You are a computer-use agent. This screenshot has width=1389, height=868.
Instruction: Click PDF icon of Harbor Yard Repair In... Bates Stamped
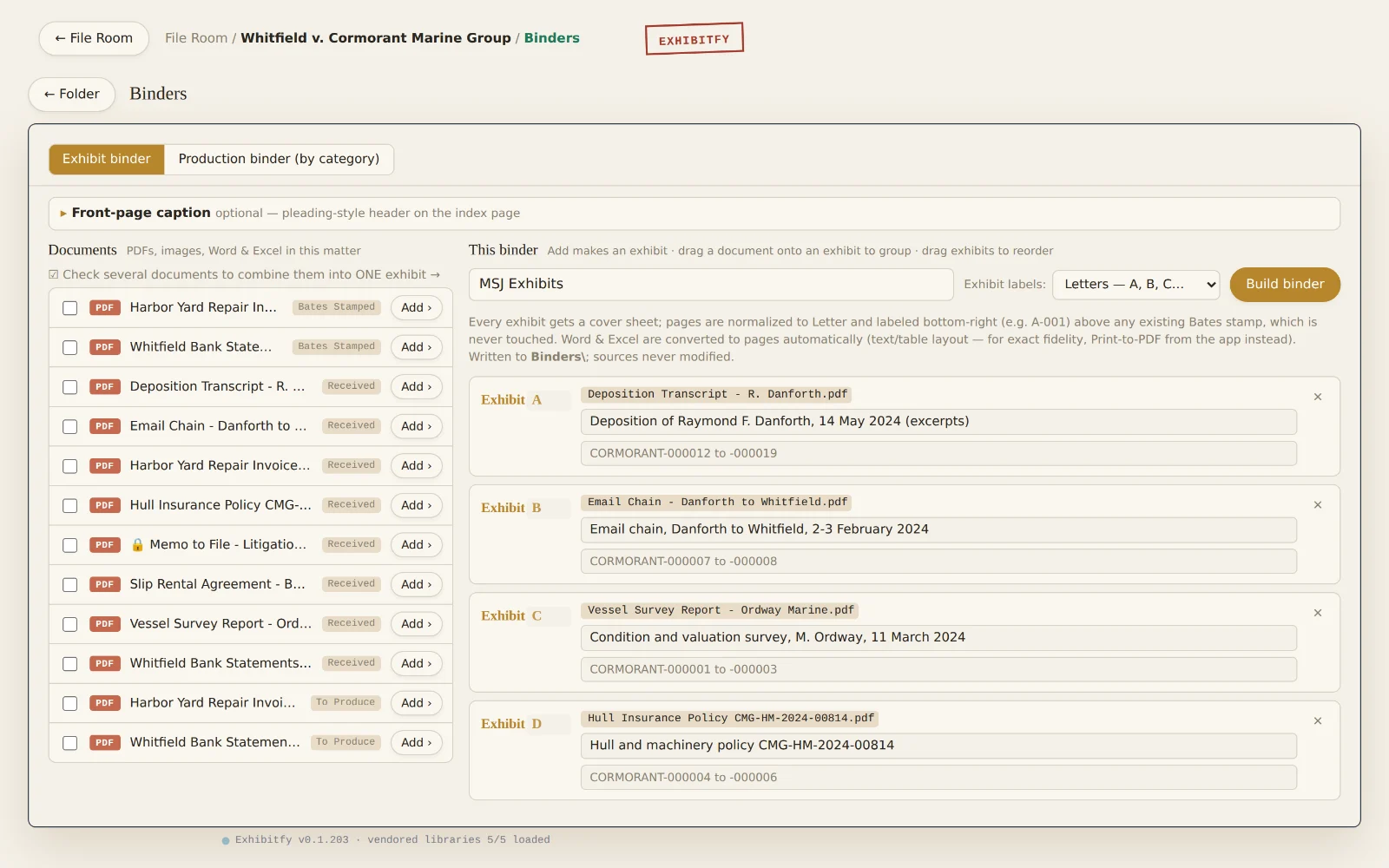[x=104, y=307]
